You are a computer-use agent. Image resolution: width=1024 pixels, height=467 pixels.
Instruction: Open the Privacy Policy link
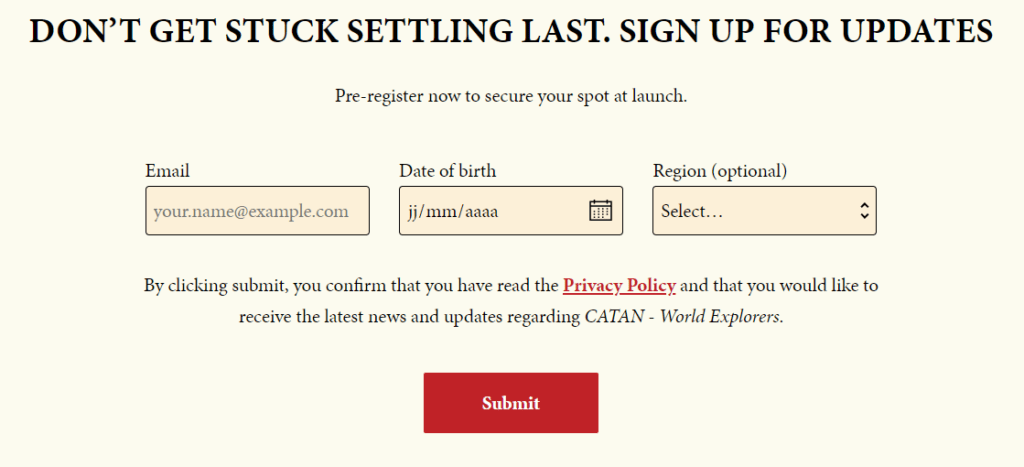pyautogui.click(x=619, y=286)
